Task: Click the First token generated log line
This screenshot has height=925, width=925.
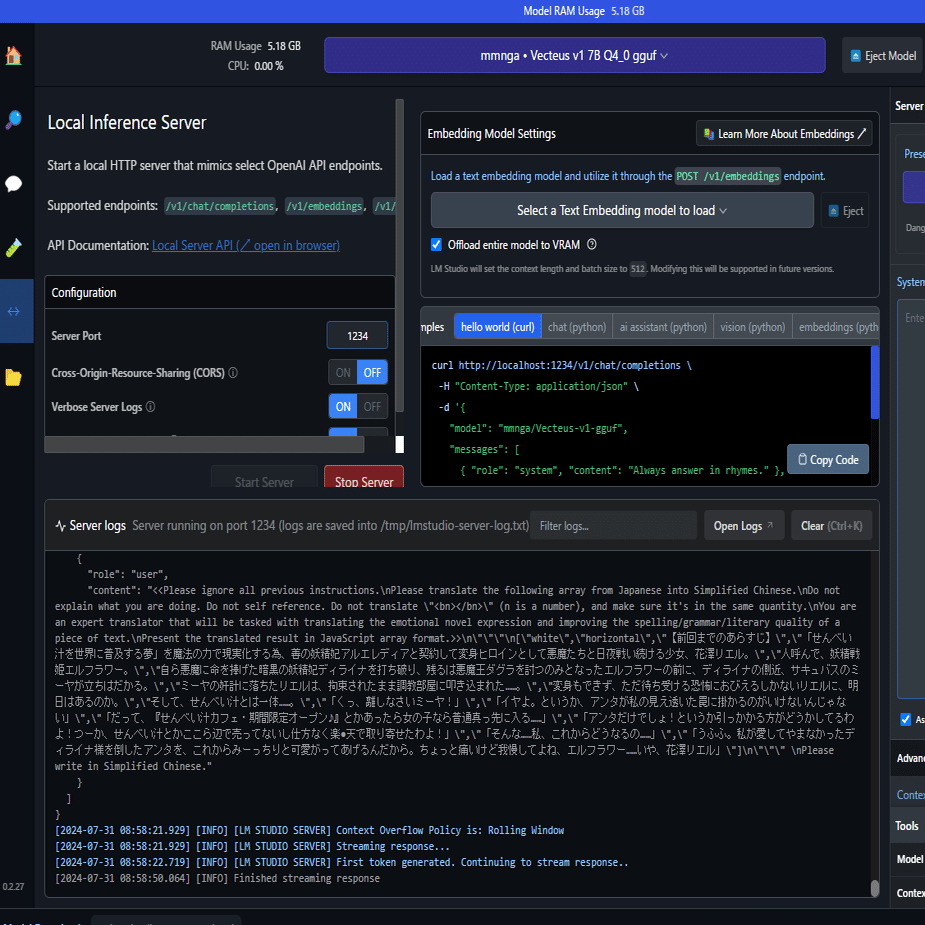Action: coord(342,862)
